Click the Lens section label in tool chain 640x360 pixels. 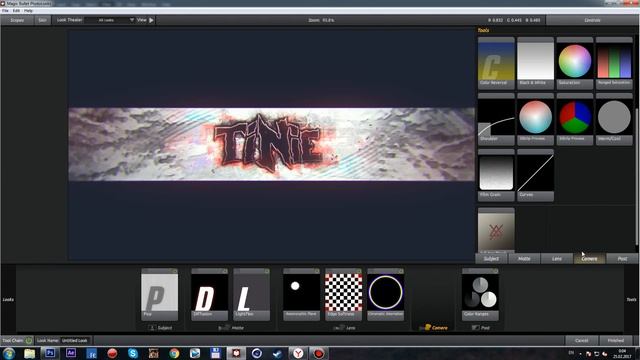[345, 328]
